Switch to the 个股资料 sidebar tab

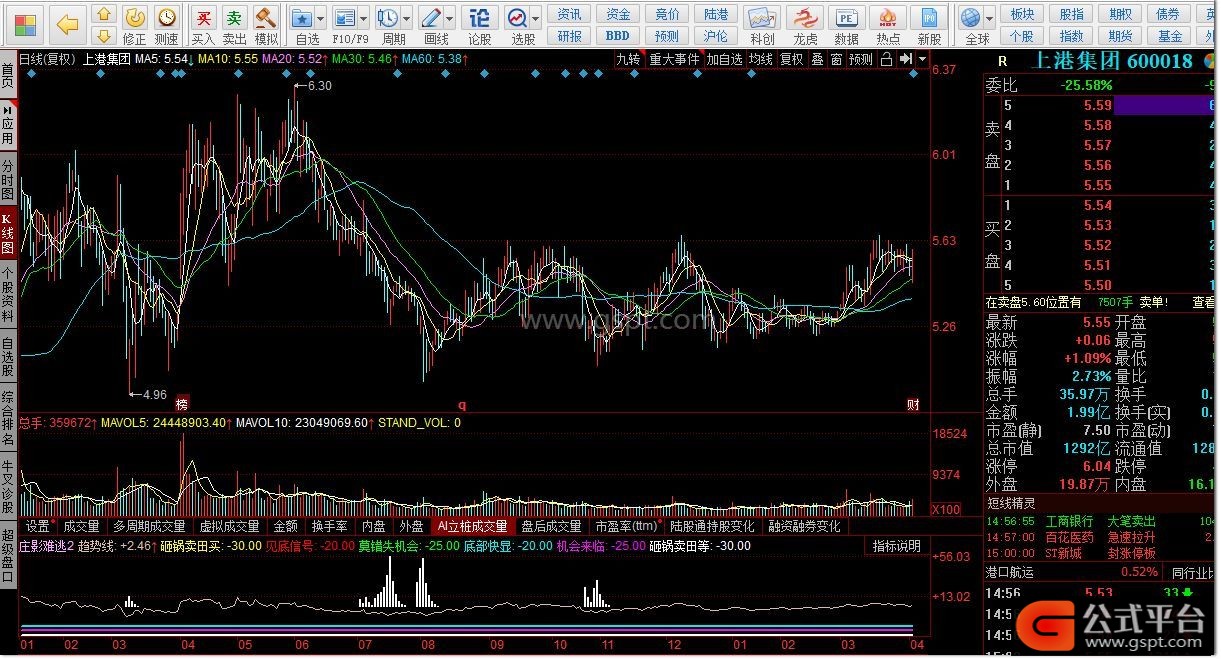[8, 293]
